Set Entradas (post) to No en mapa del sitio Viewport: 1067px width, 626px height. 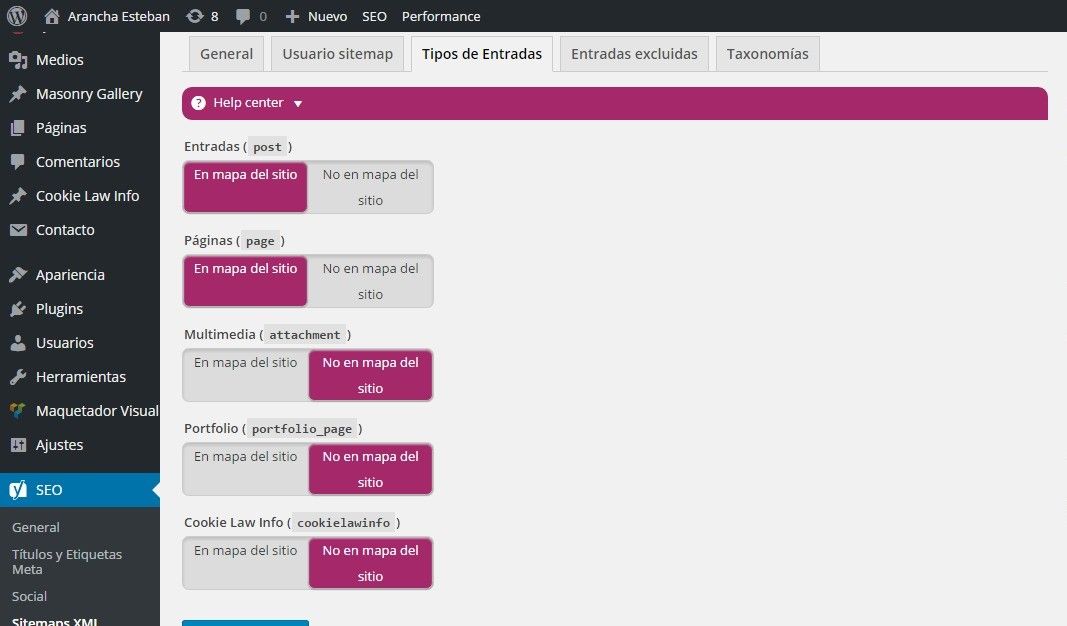tap(370, 187)
